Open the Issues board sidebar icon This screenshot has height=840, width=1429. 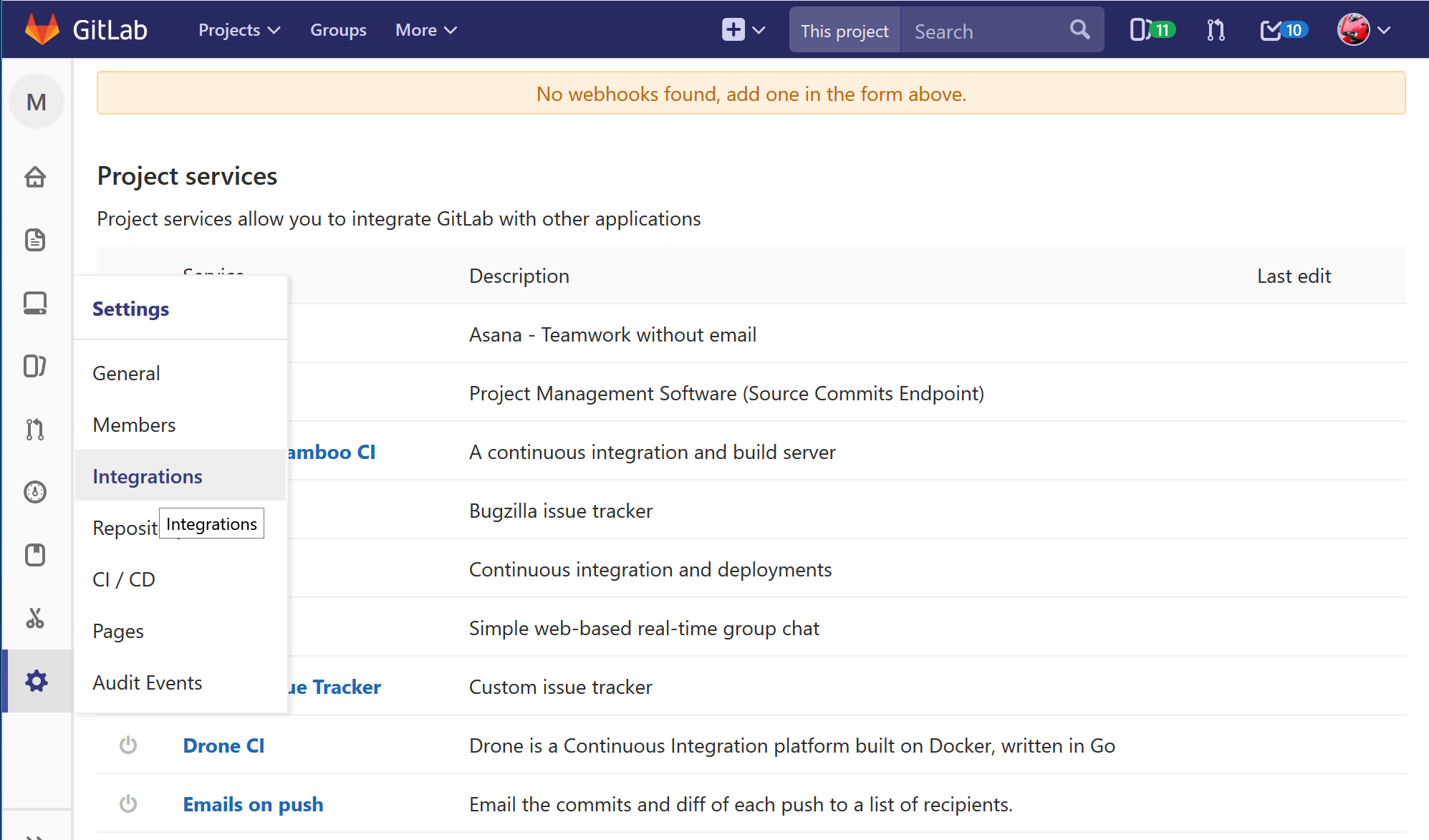pyautogui.click(x=35, y=366)
